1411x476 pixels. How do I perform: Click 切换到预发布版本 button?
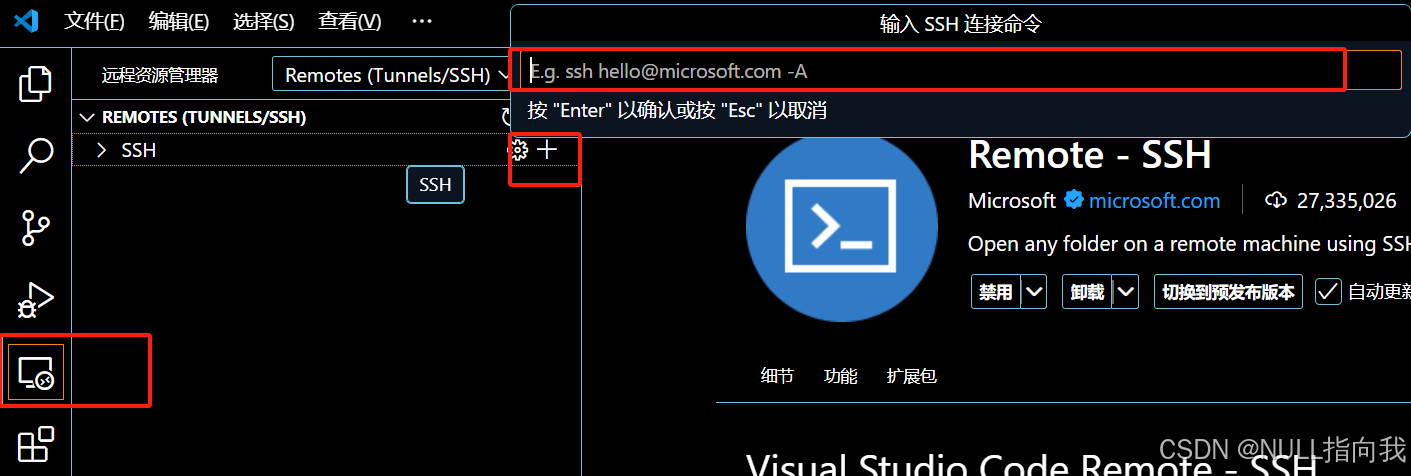(1228, 292)
